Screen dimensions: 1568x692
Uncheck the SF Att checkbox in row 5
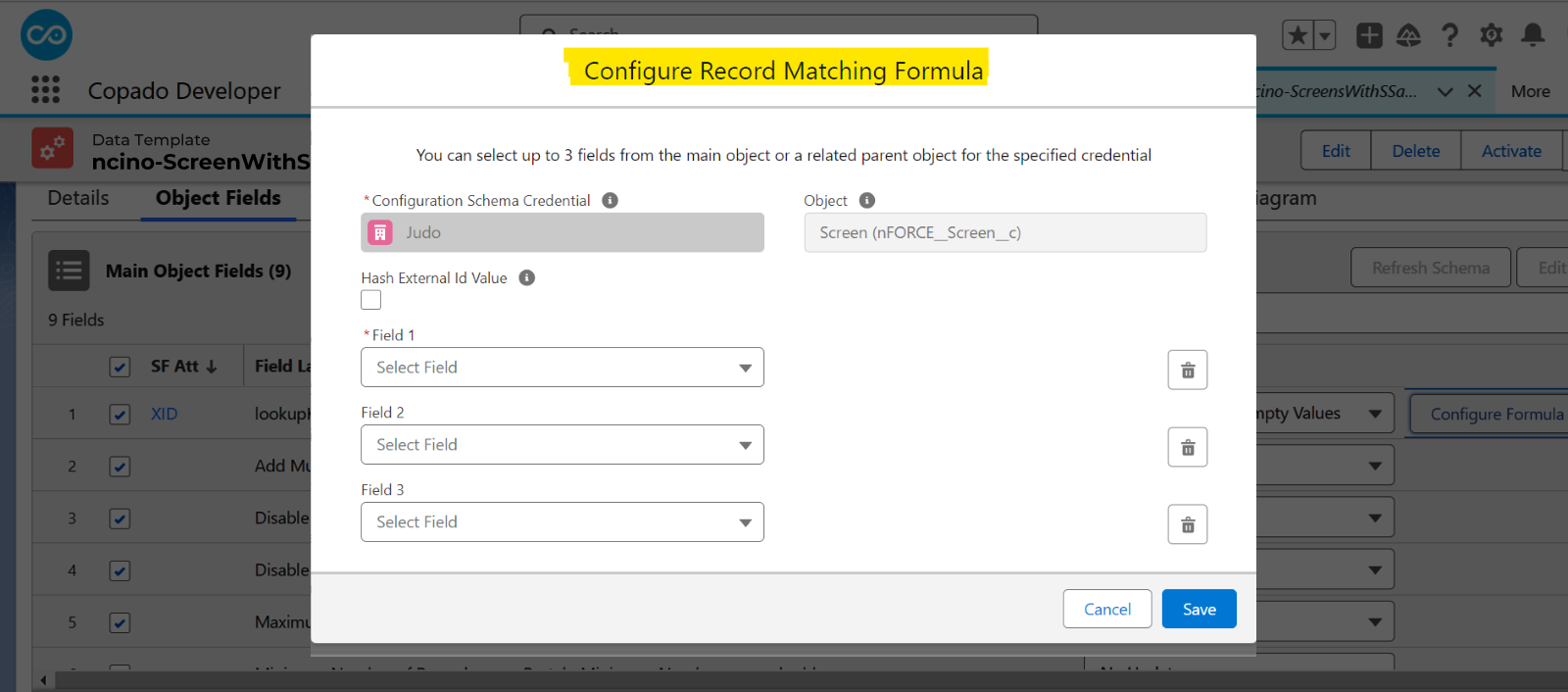tap(120, 622)
